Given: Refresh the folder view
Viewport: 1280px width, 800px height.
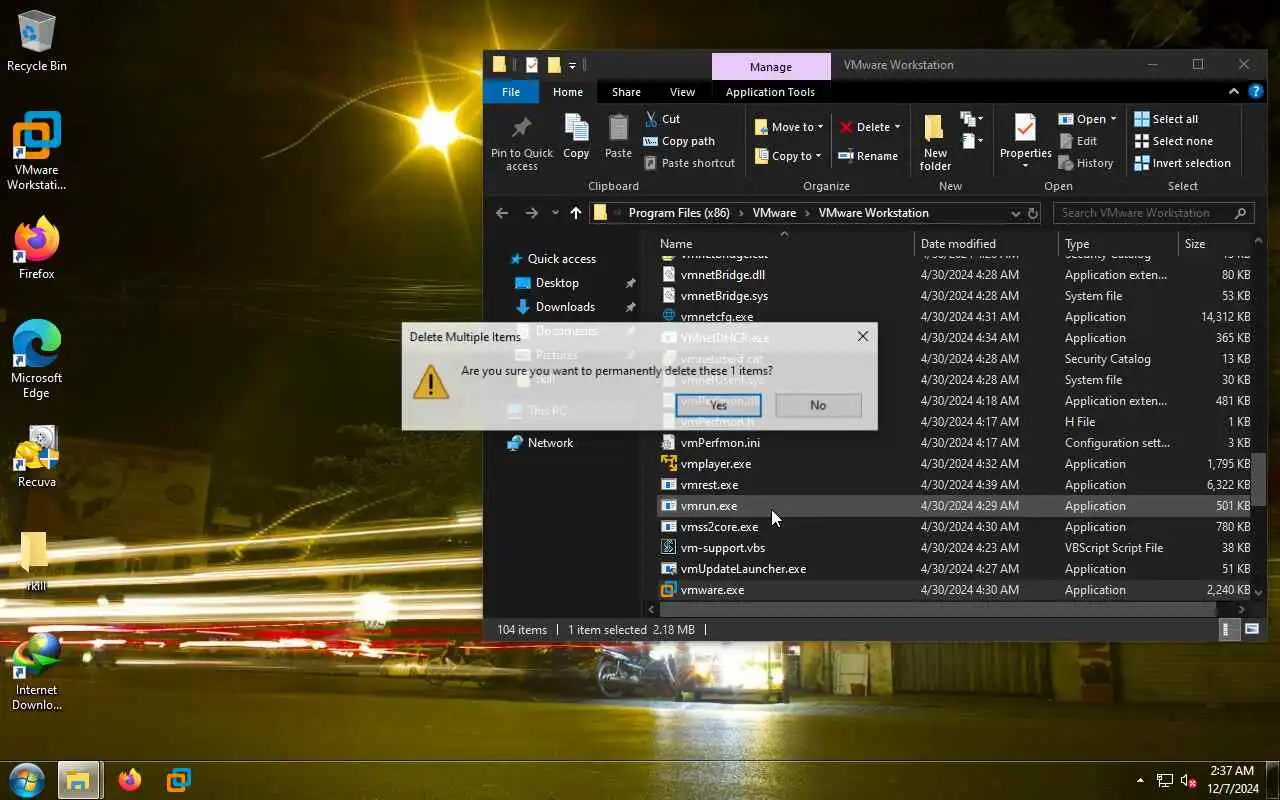Looking at the screenshot, I should coord(1033,213).
